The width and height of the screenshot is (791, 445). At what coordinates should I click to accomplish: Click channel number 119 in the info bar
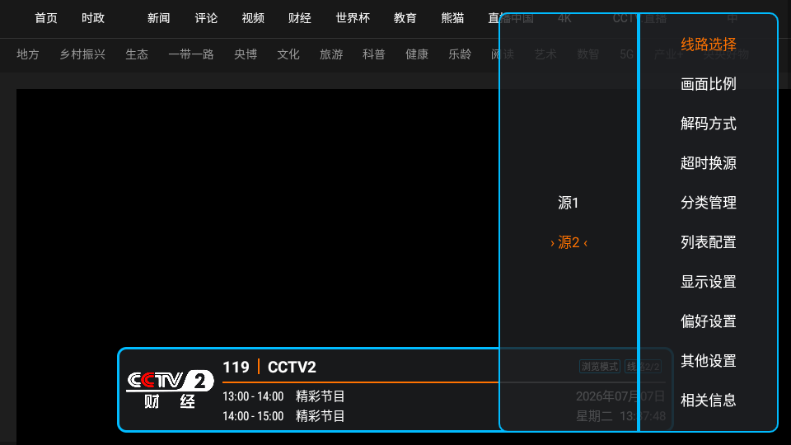point(236,367)
